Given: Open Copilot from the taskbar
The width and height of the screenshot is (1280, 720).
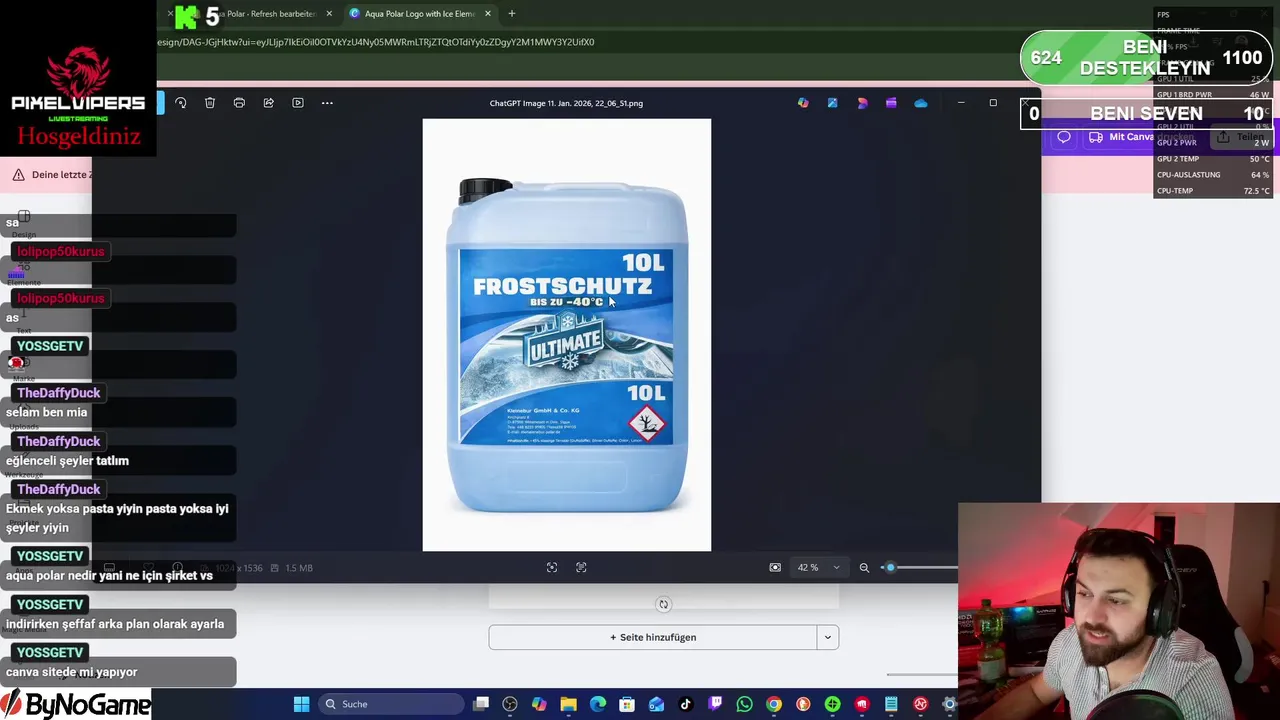Looking at the screenshot, I should (x=539, y=704).
